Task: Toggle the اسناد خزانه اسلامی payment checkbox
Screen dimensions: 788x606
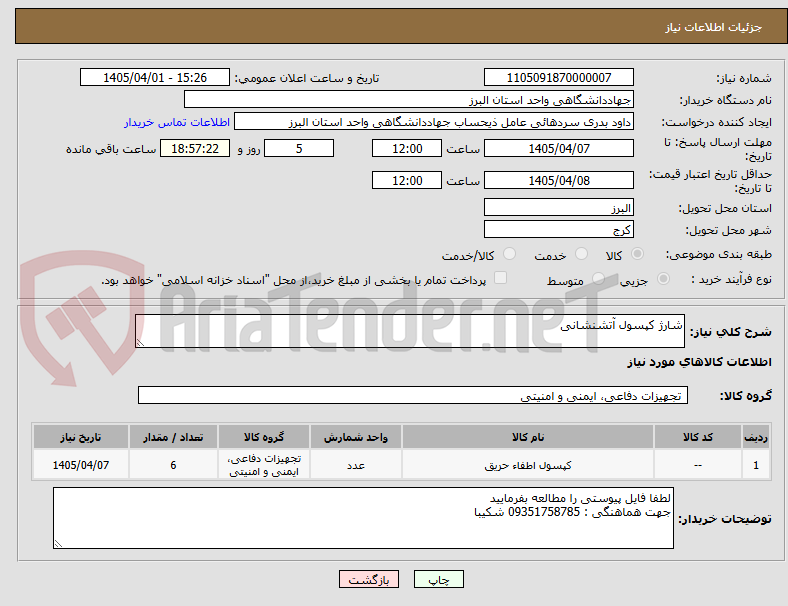Action: (x=501, y=278)
